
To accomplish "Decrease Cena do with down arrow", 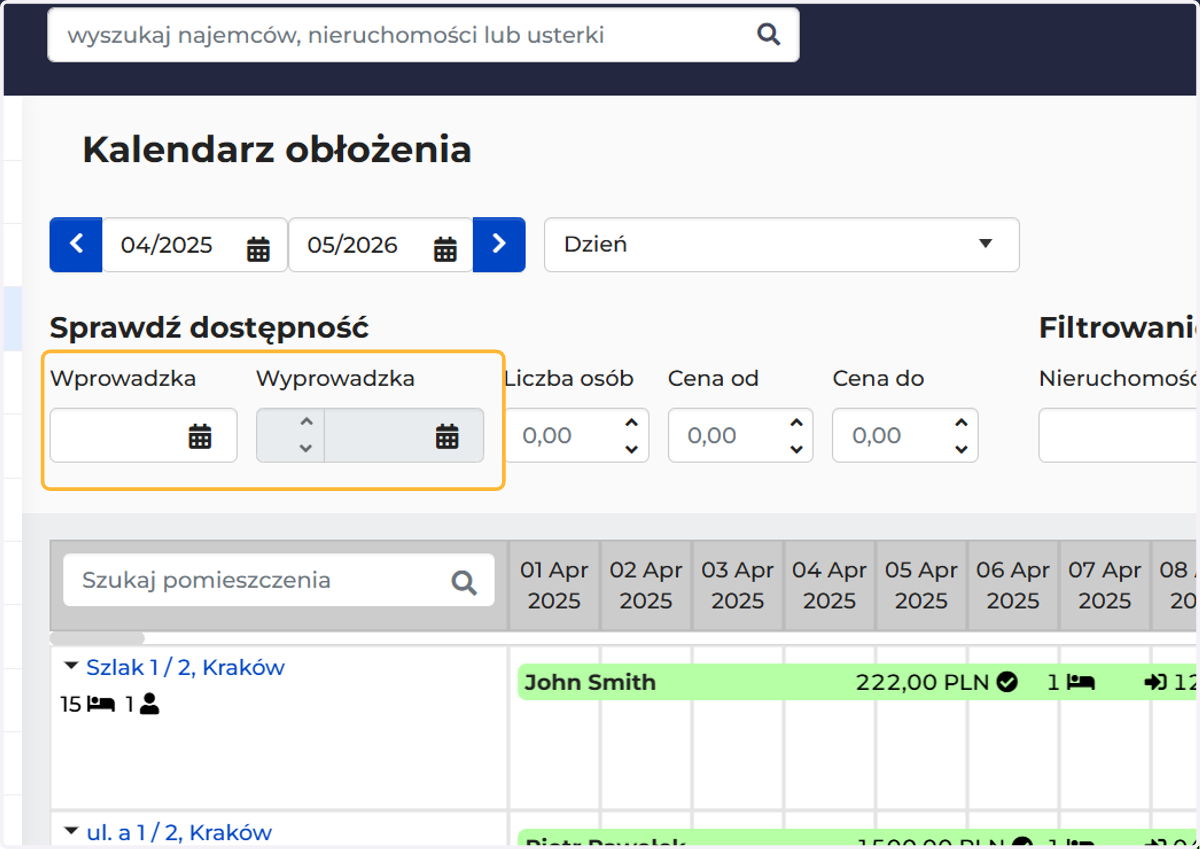I will click(961, 449).
